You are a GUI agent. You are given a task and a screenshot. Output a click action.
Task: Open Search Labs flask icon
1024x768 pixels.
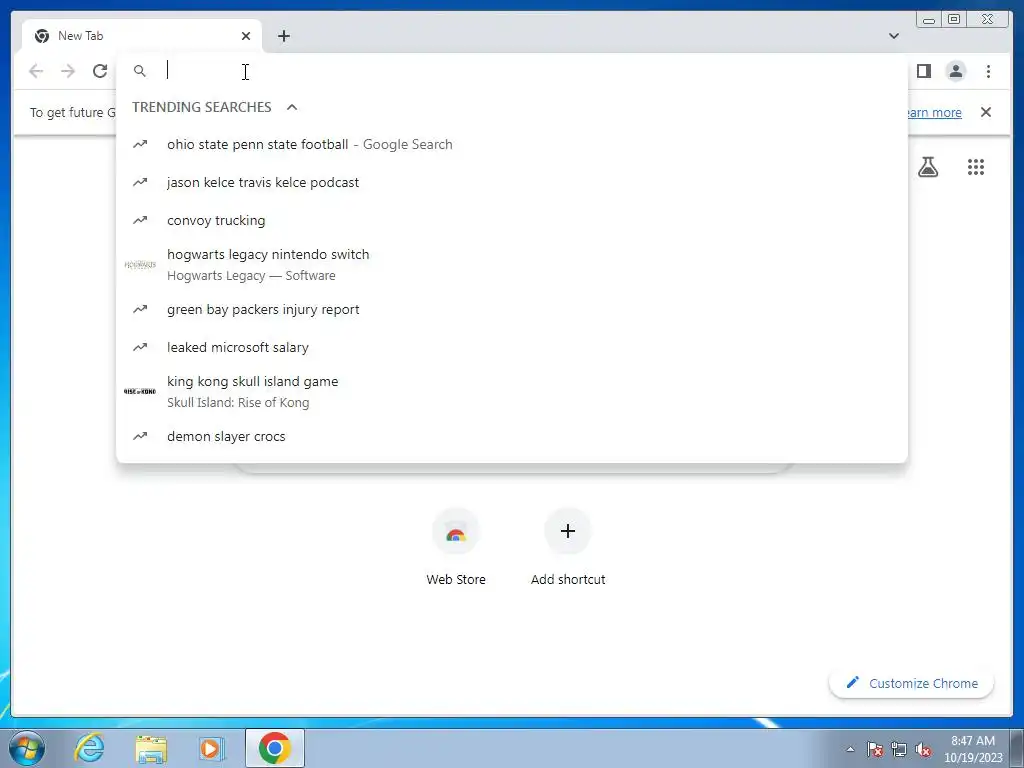(927, 167)
